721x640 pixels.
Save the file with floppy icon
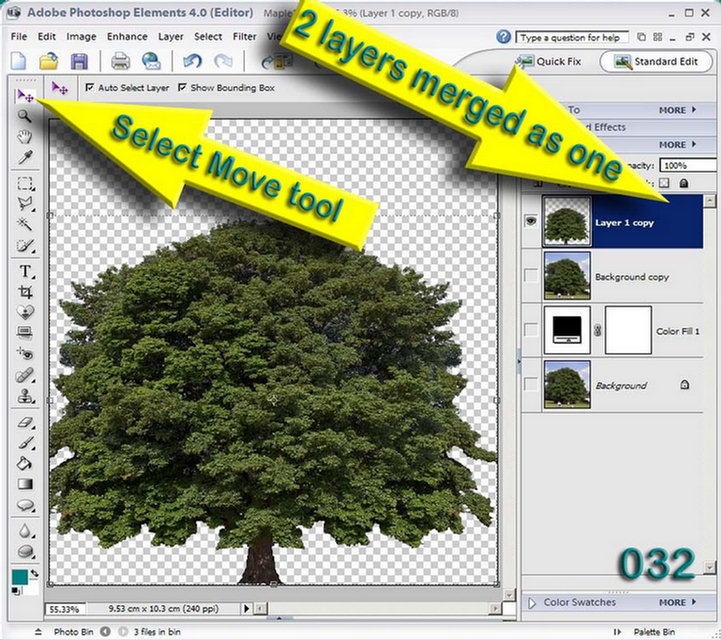pos(79,62)
